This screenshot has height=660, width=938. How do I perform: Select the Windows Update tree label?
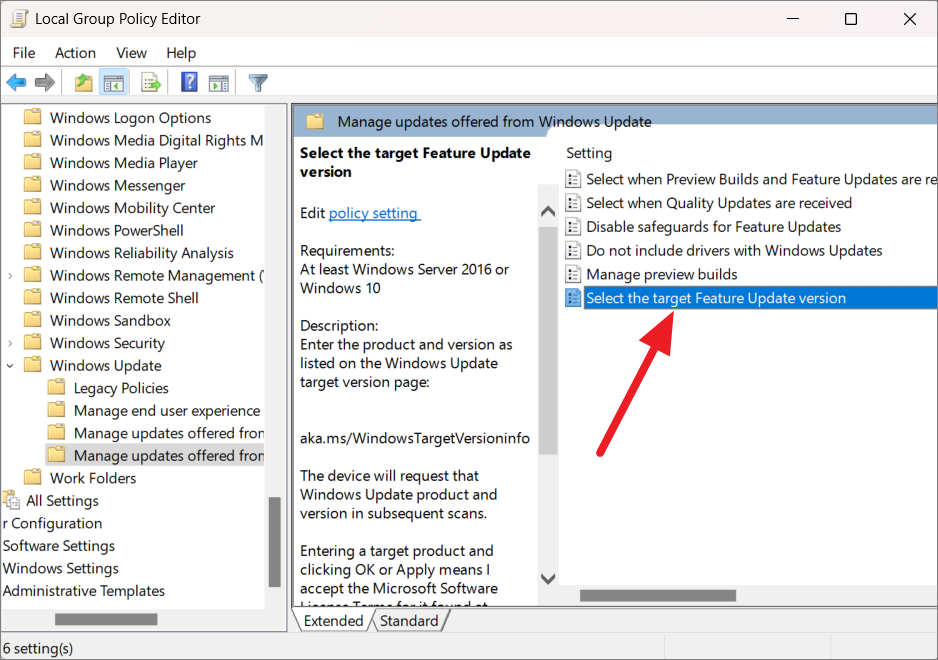106,366
